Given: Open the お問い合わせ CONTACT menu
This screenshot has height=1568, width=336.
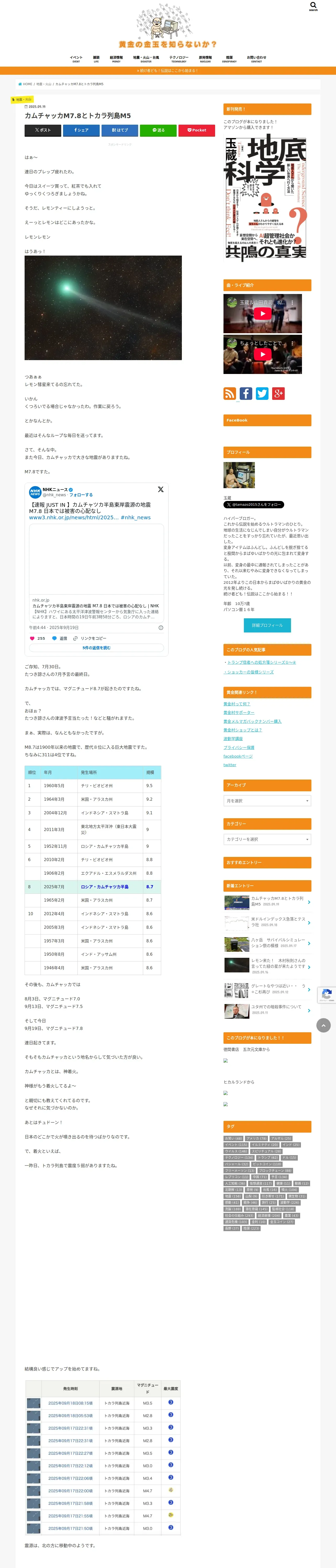Looking at the screenshot, I should tap(257, 59).
